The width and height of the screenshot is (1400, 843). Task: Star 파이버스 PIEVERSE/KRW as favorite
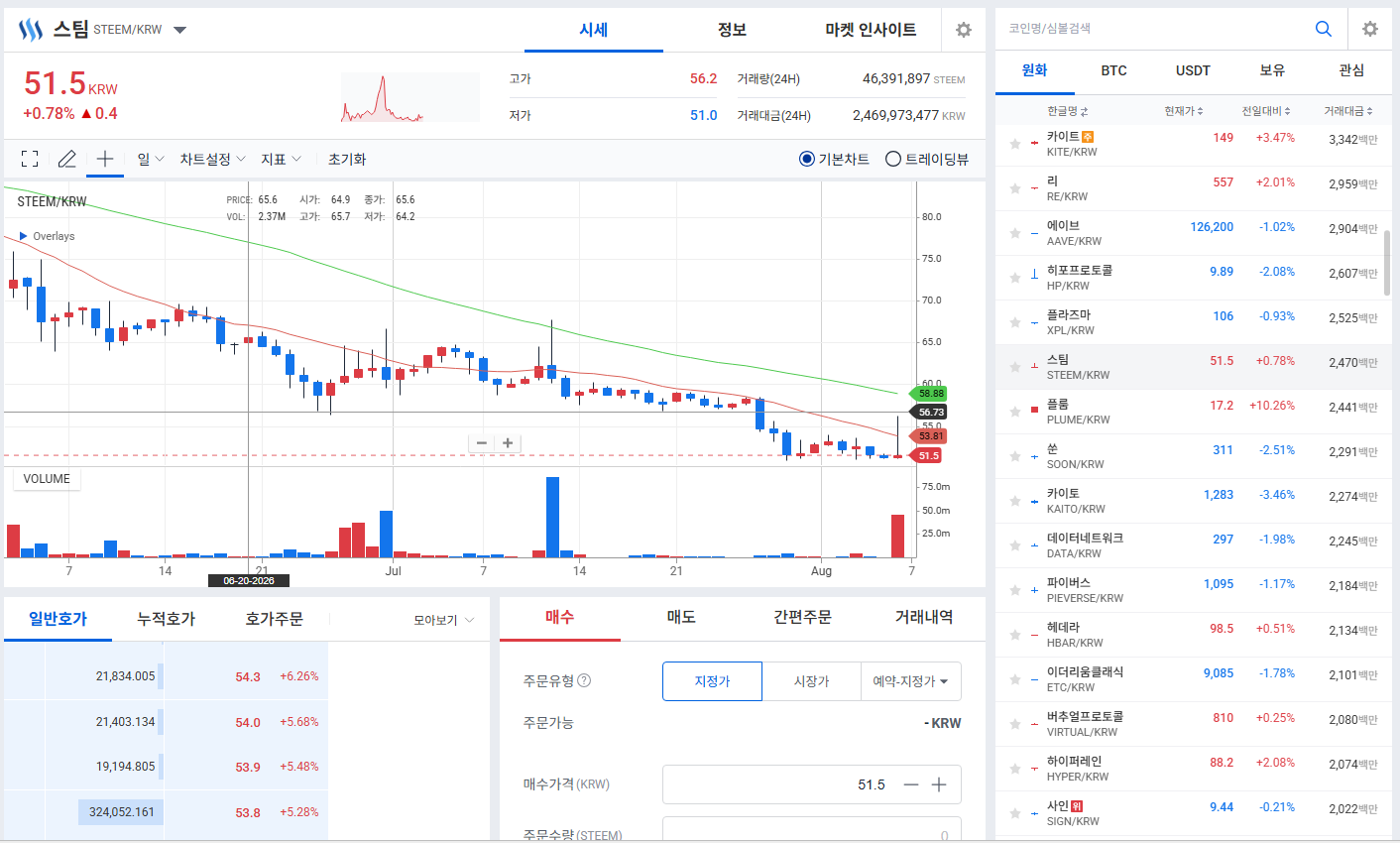click(1015, 590)
